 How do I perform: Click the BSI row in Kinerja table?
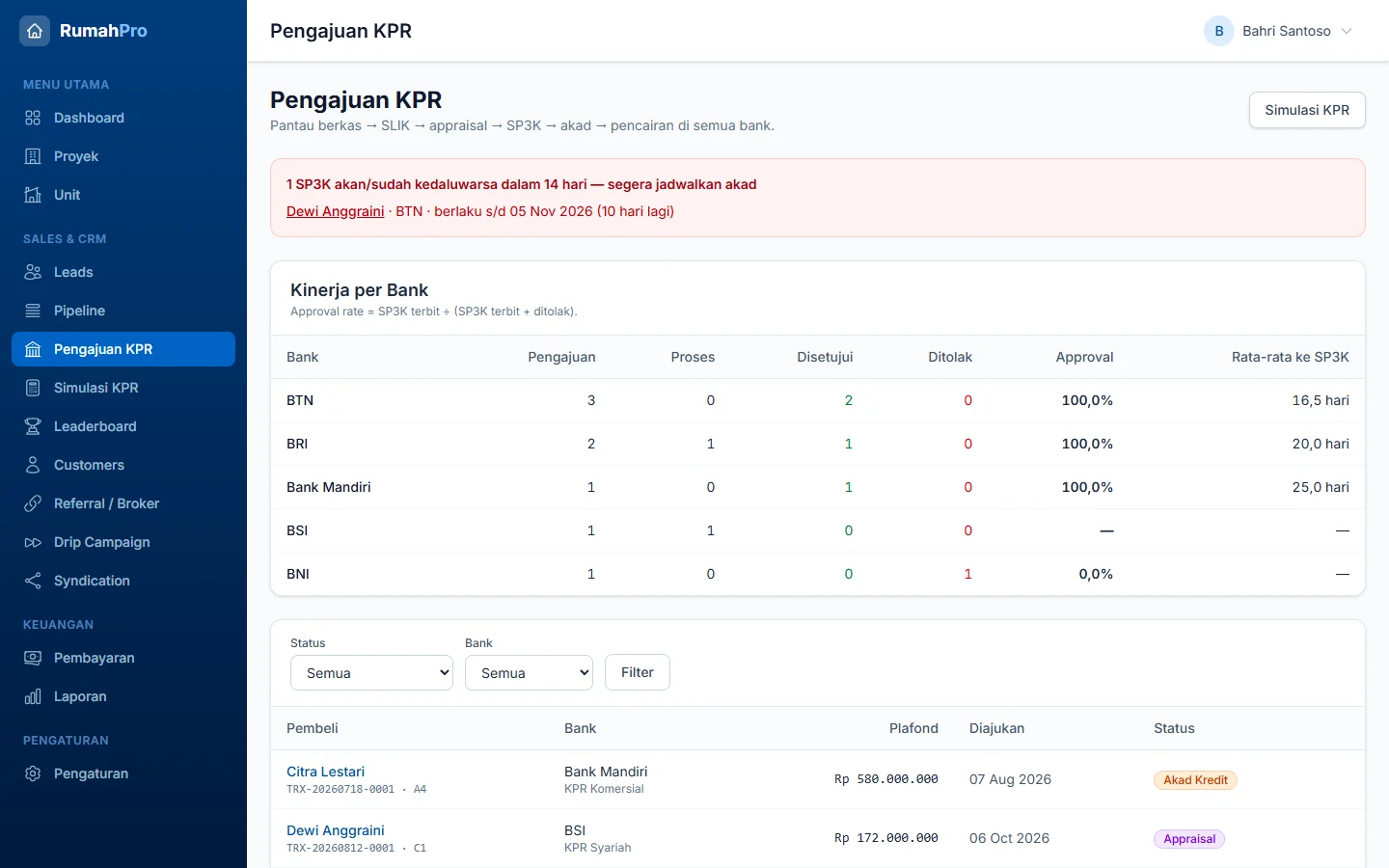(x=818, y=530)
